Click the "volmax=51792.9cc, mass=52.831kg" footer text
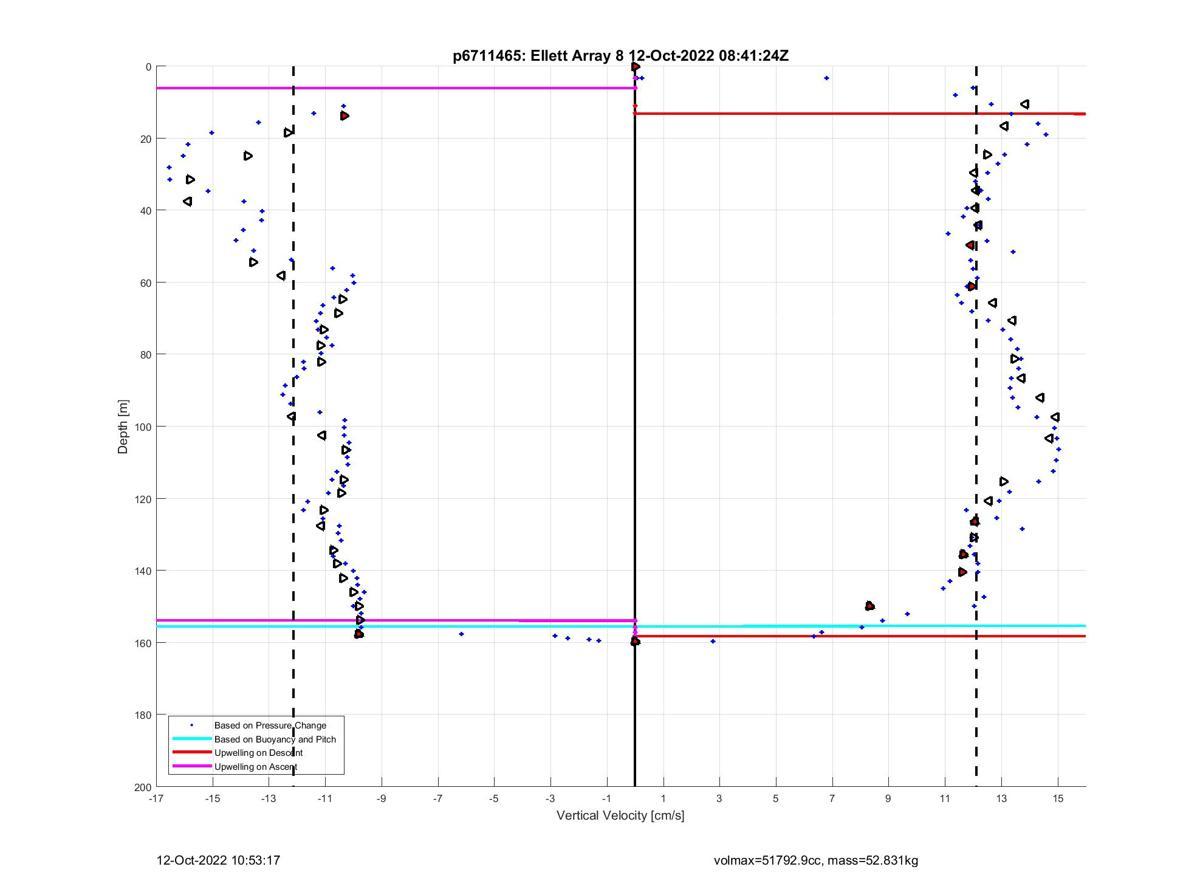Viewport: 1200px width, 885px height. (816, 860)
